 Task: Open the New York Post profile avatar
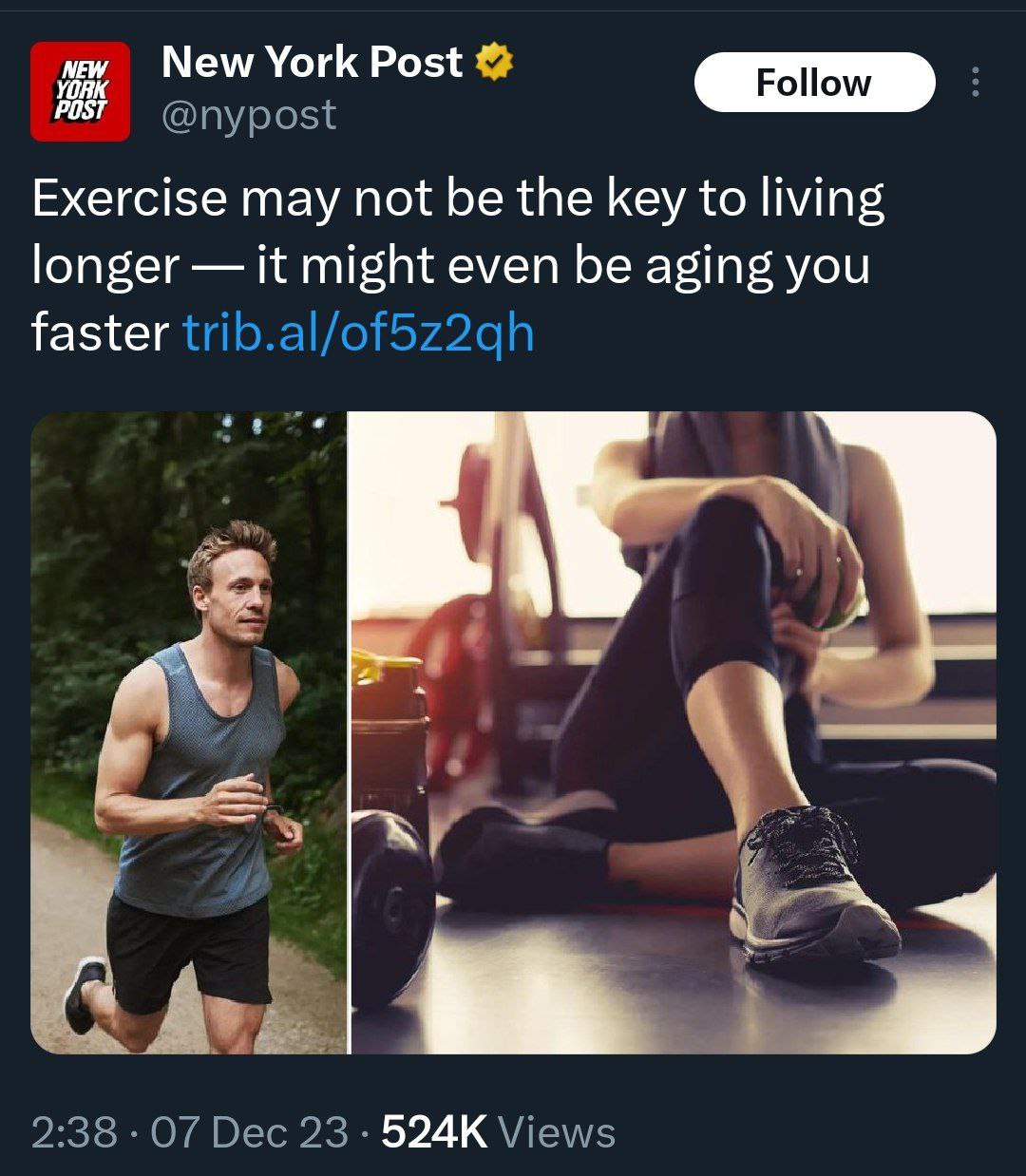tap(80, 91)
